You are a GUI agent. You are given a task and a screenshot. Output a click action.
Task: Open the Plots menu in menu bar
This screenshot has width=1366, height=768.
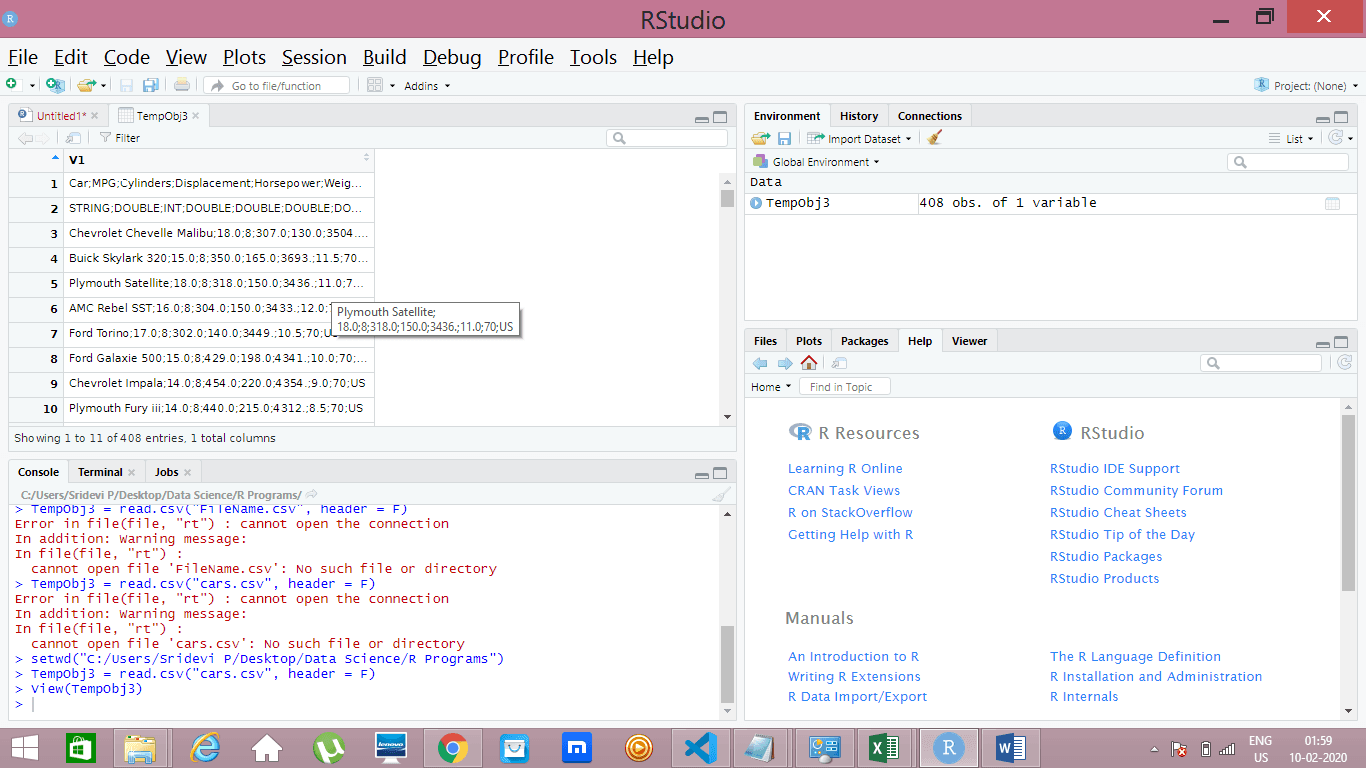coord(244,57)
